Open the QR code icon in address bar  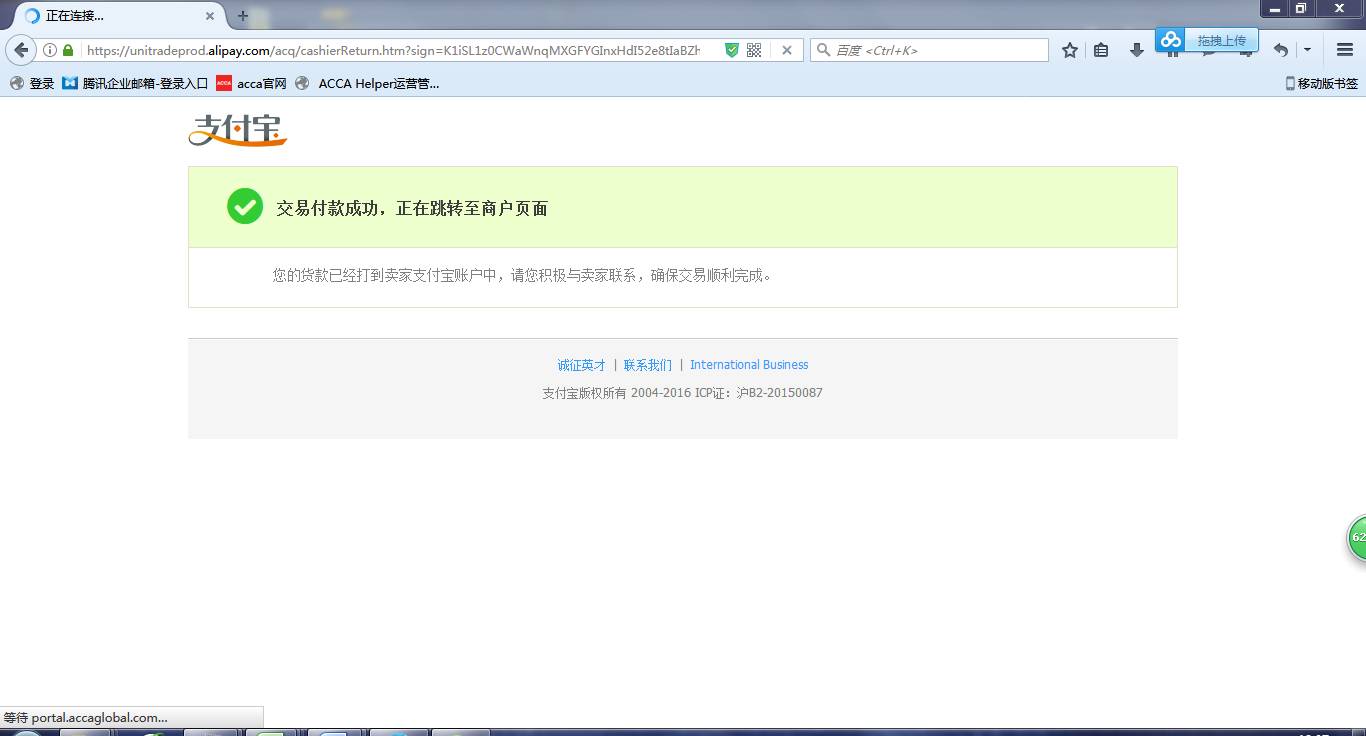[x=754, y=50]
